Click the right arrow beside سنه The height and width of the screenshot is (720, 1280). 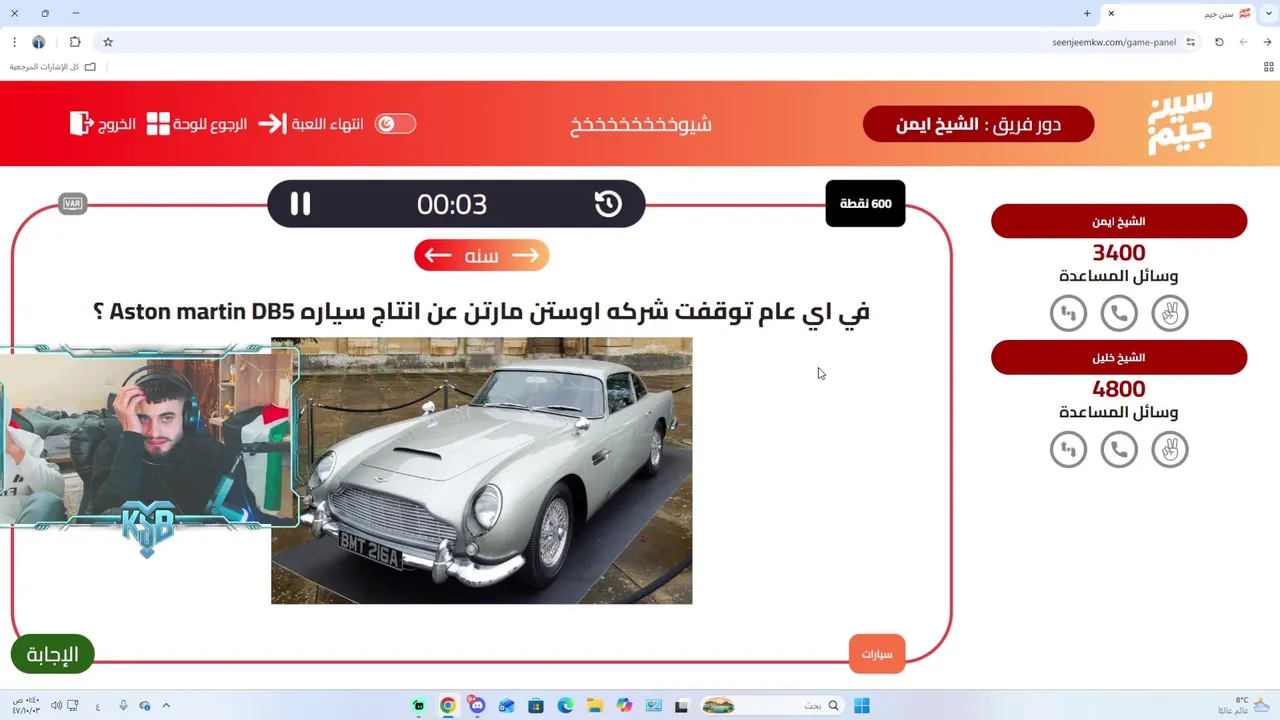tap(526, 256)
